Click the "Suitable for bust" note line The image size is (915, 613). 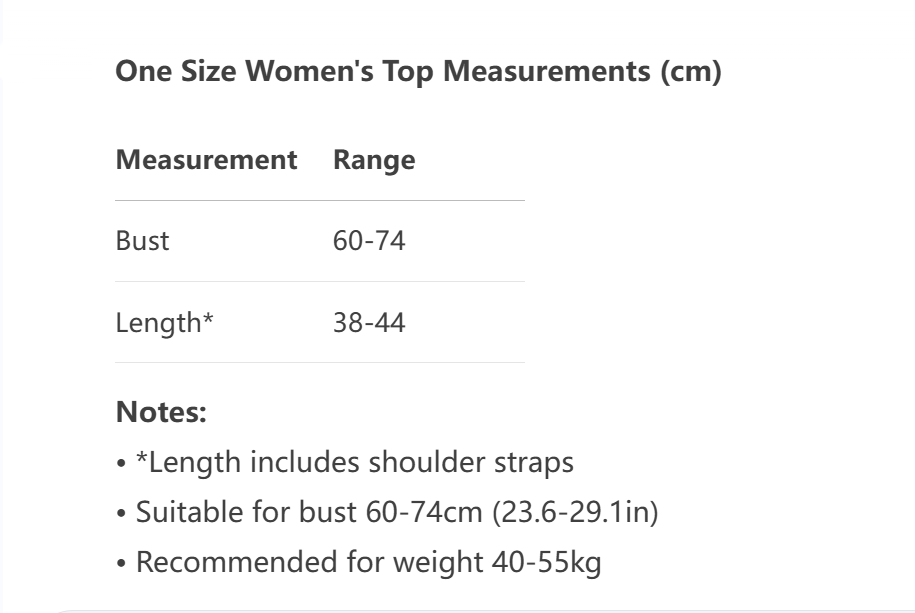[396, 512]
